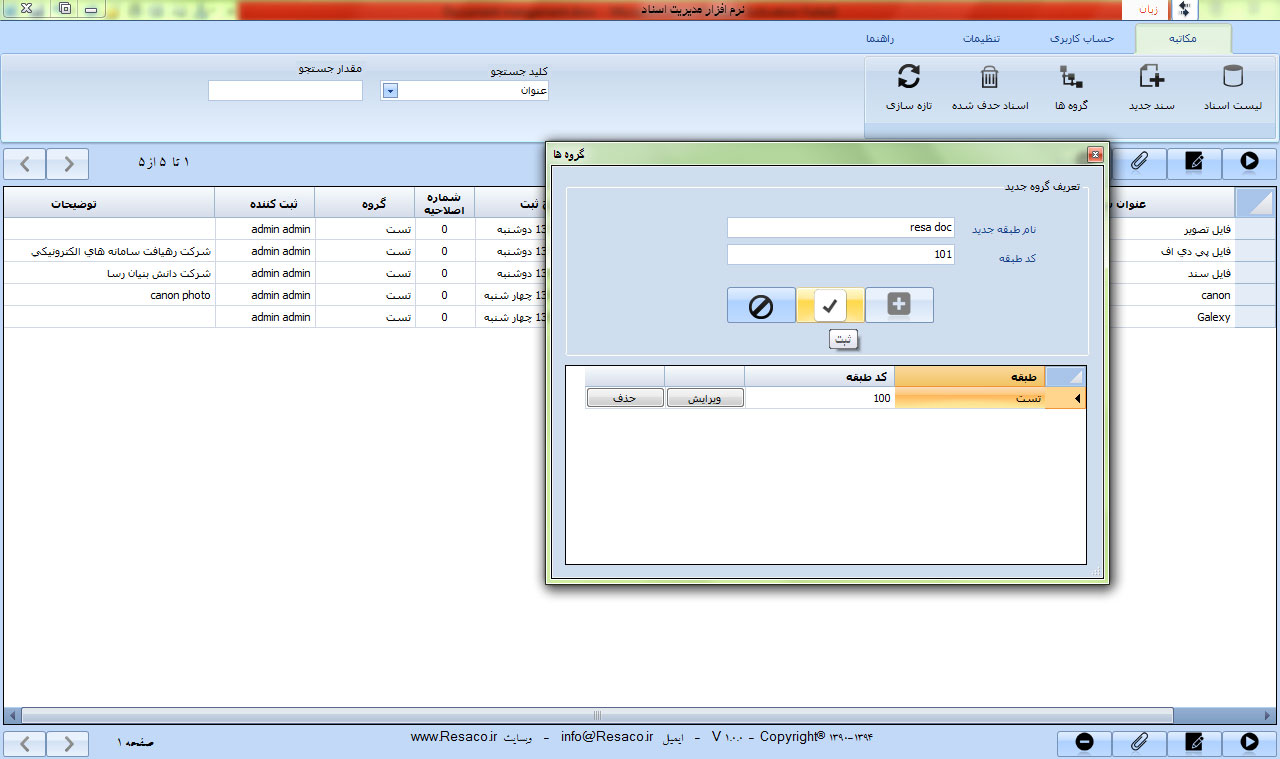Image resolution: width=1280 pixels, height=759 pixels.
Task: Click the checkmark ثبت button in dialog
Action: coord(830,305)
